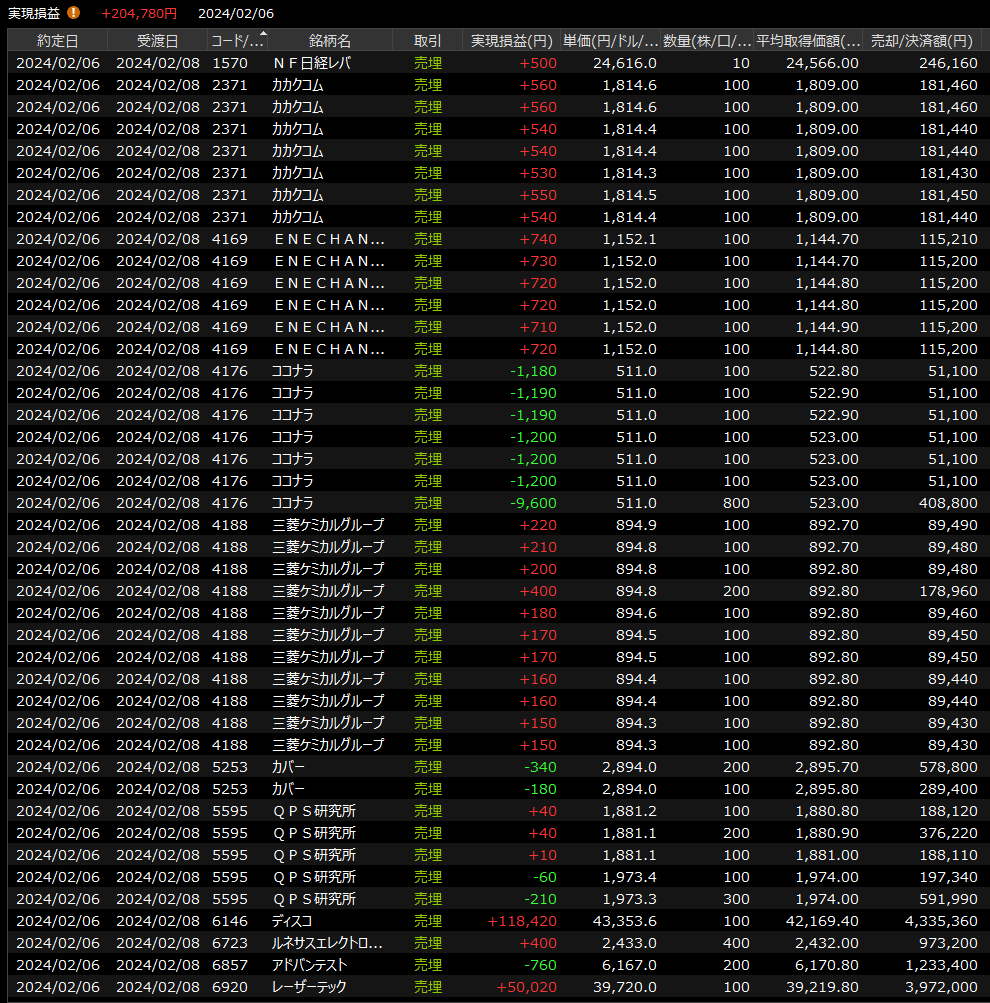Screen dimensions: 990x1003
Task: Click the 単価 column header
Action: 610,41
